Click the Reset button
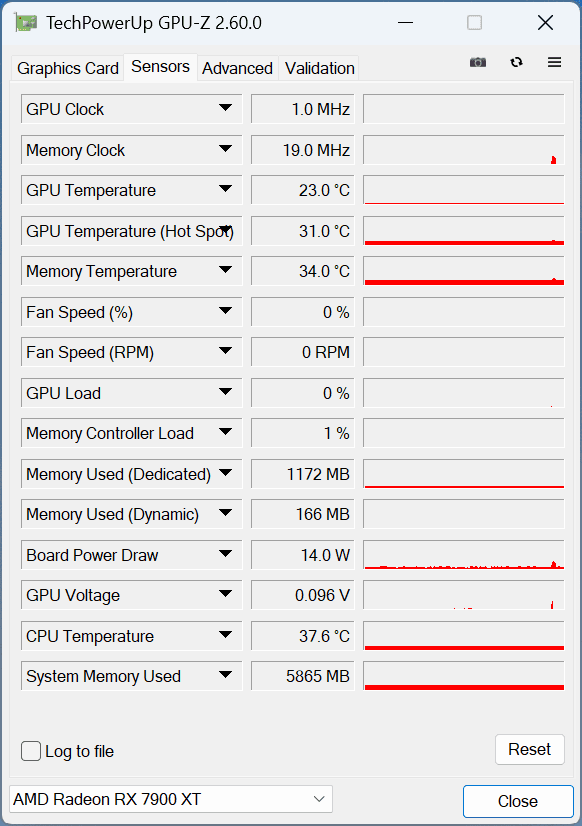 coord(529,749)
